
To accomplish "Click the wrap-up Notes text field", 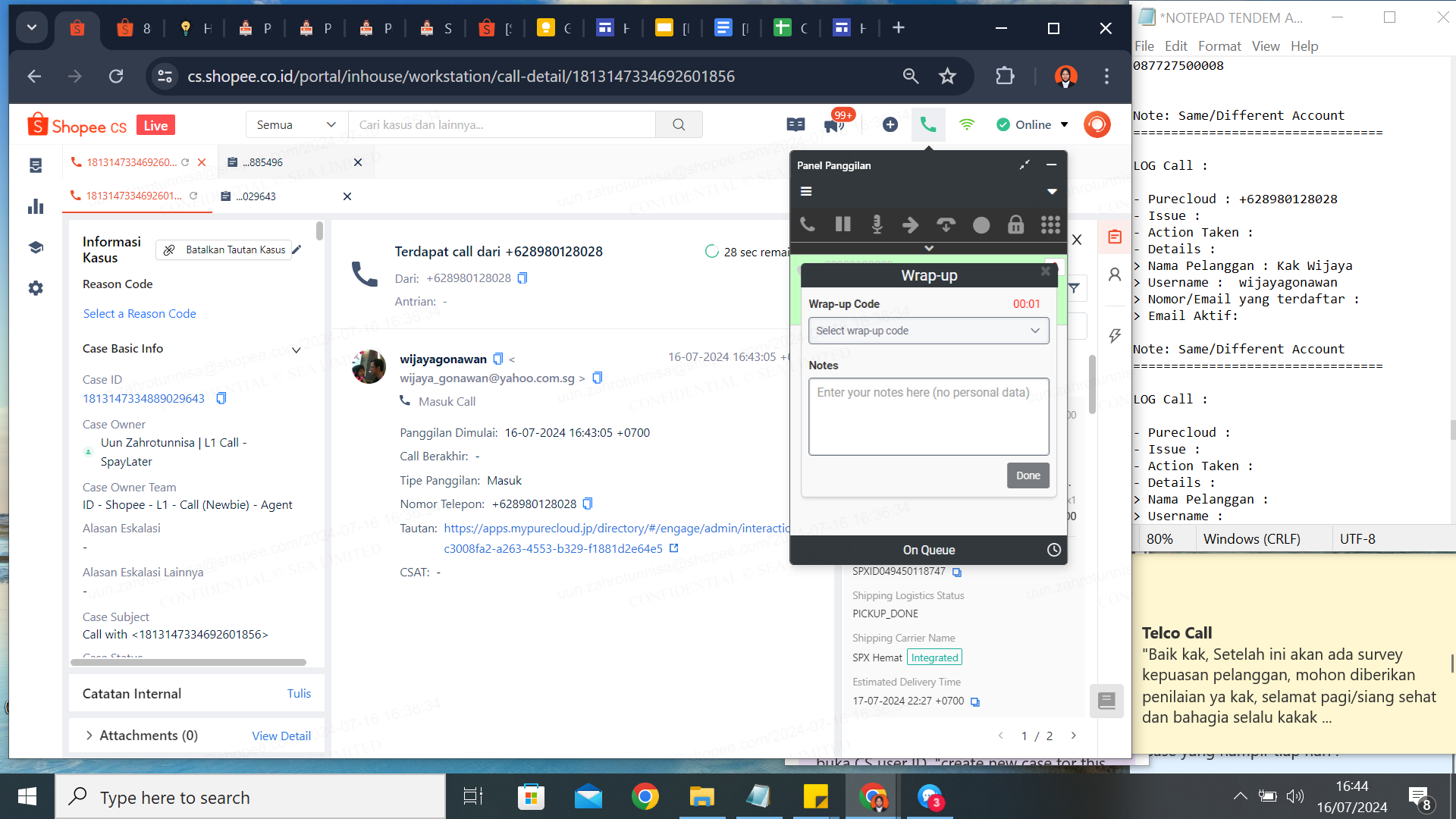I will 928,416.
